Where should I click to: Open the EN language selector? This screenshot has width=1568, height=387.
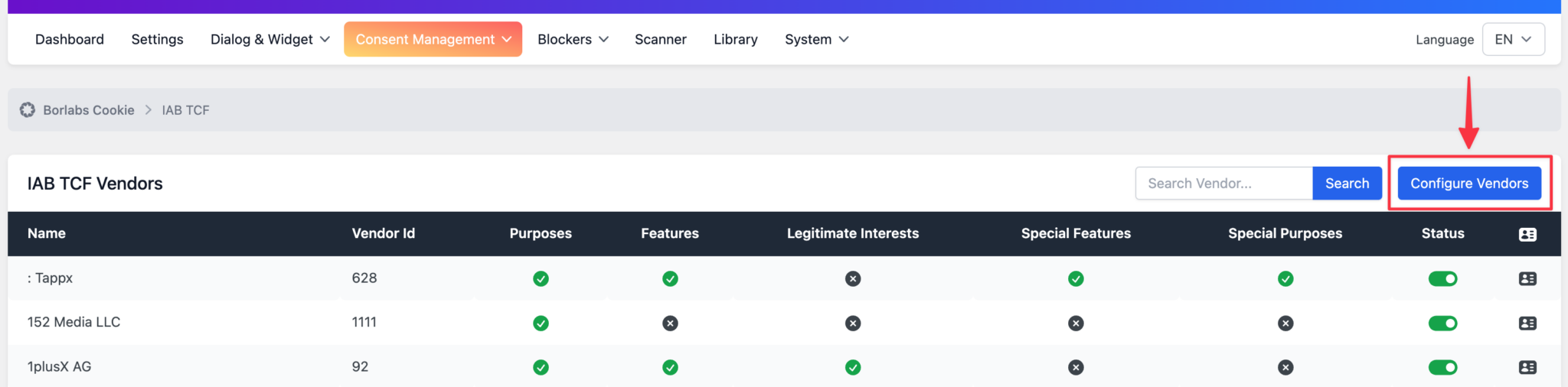tap(1513, 39)
